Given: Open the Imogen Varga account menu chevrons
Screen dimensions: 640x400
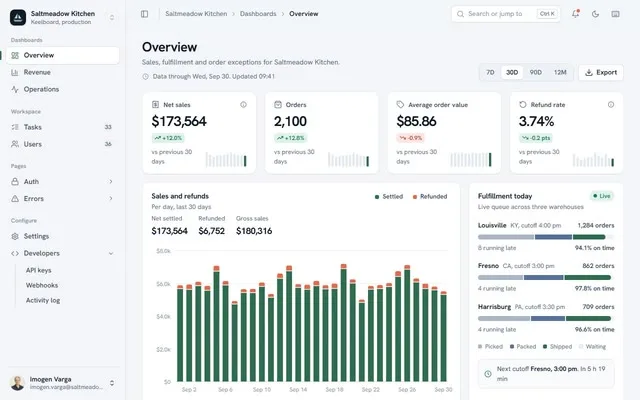Looking at the screenshot, I should 112,383.
